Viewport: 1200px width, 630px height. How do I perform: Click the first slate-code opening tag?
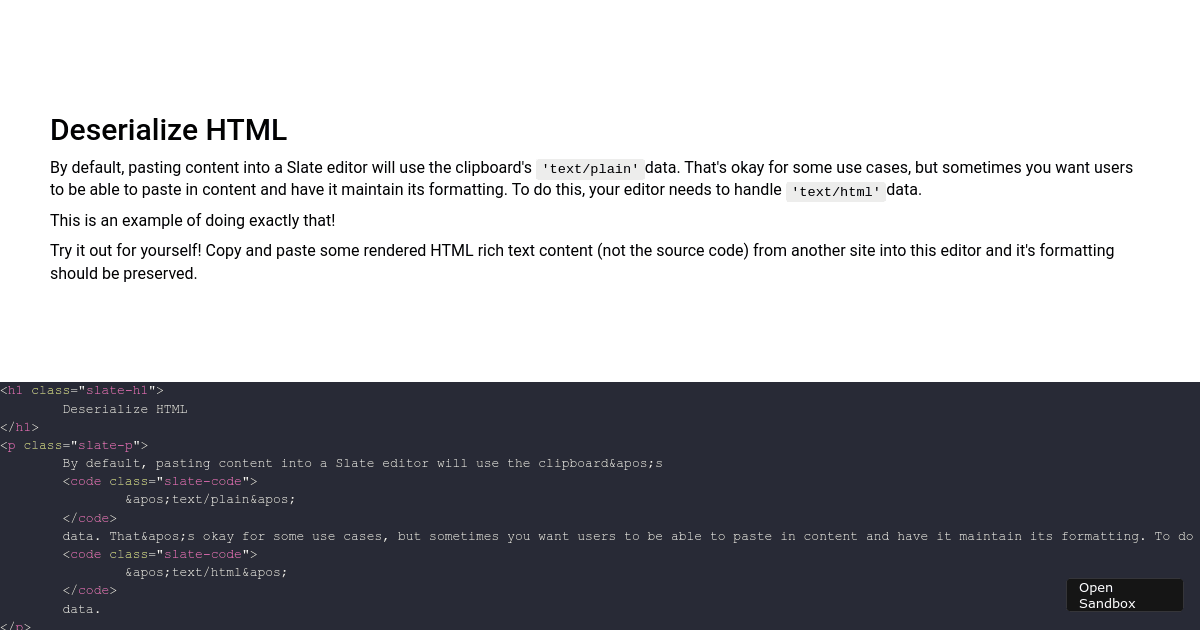click(160, 481)
